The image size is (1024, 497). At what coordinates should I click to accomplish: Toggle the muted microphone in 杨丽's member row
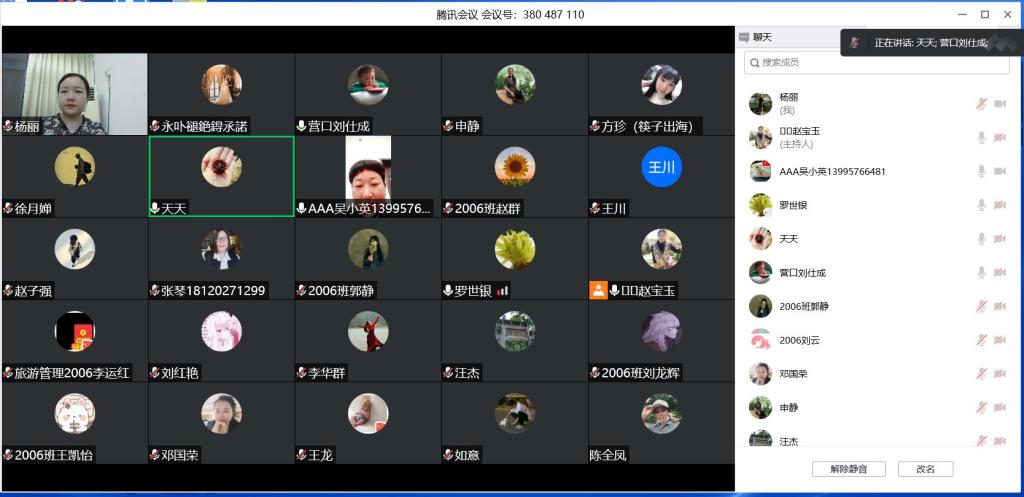[x=981, y=104]
